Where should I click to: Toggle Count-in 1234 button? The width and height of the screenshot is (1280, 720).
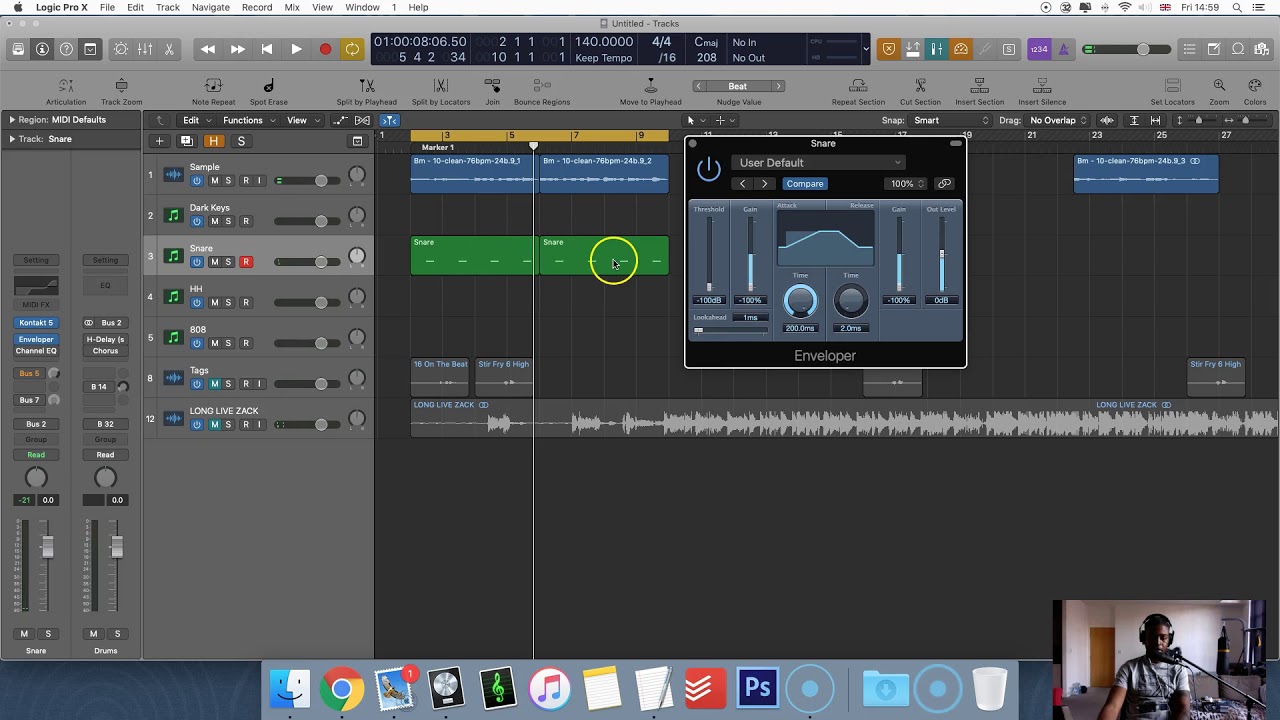click(1039, 49)
